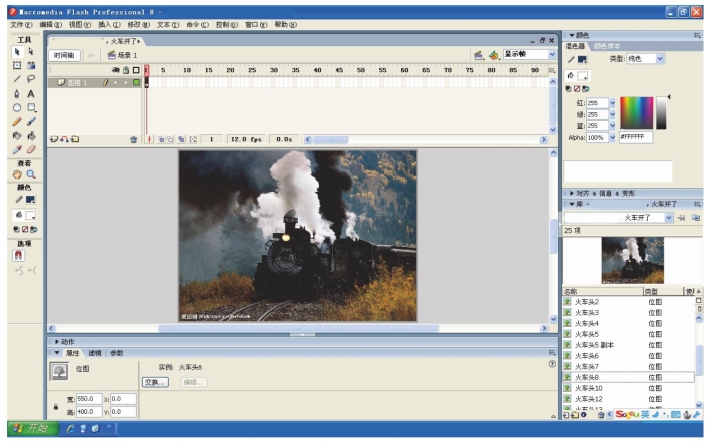The height and width of the screenshot is (447, 722).
Task: Toggle show all layers as outlines
Action: click(136, 70)
